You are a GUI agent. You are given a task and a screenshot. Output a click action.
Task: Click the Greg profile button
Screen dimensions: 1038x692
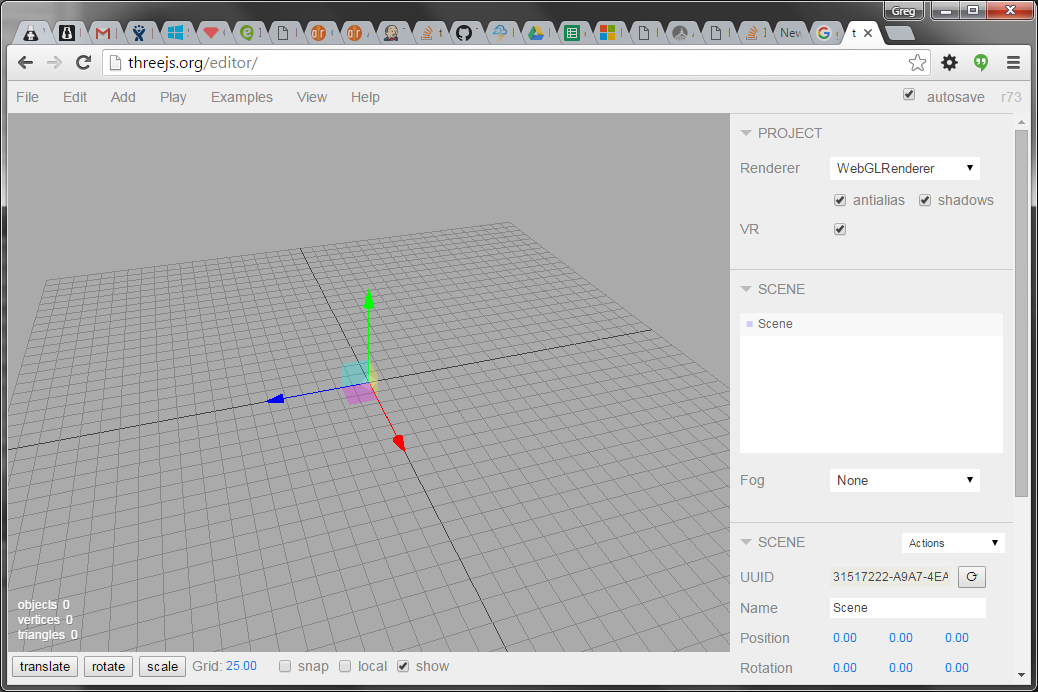pos(903,11)
